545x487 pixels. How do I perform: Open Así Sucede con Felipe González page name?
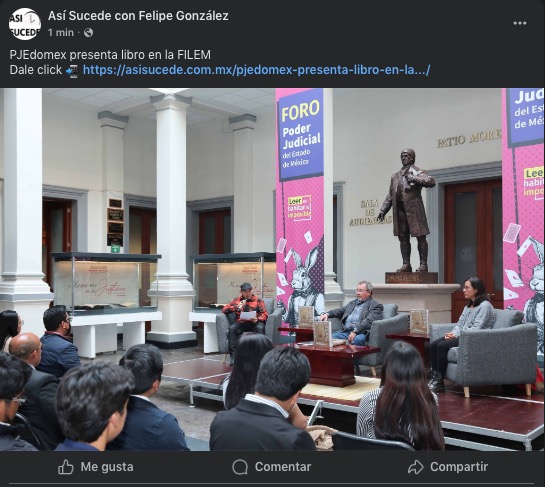(138, 16)
